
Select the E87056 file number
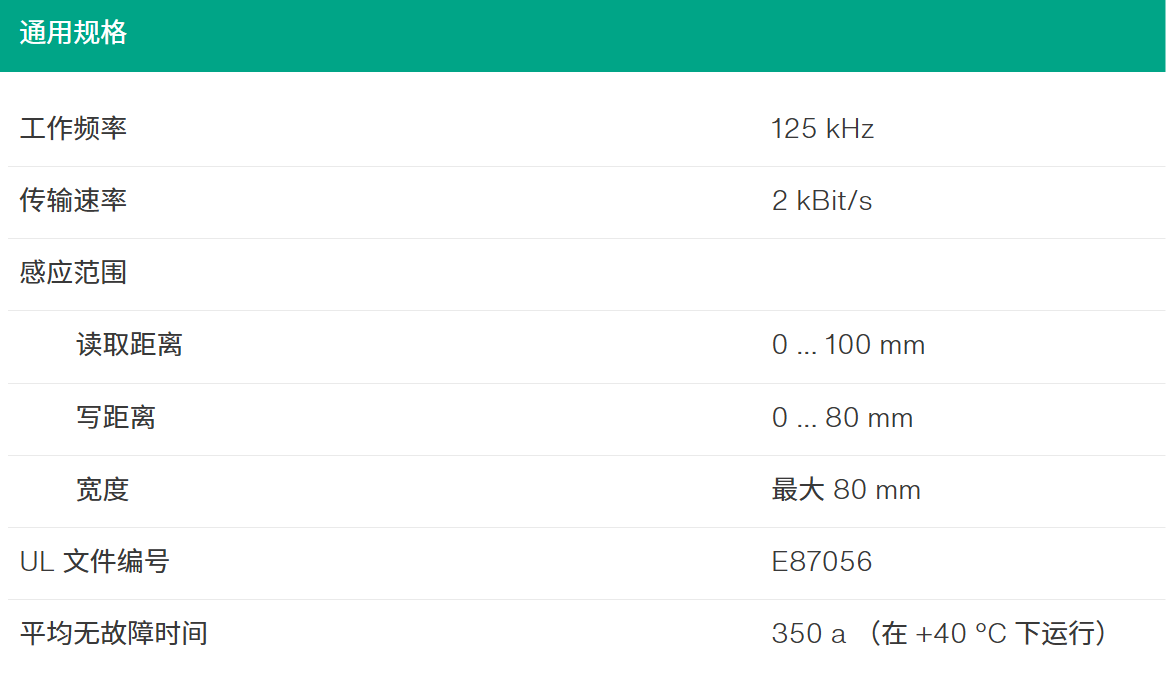822,561
